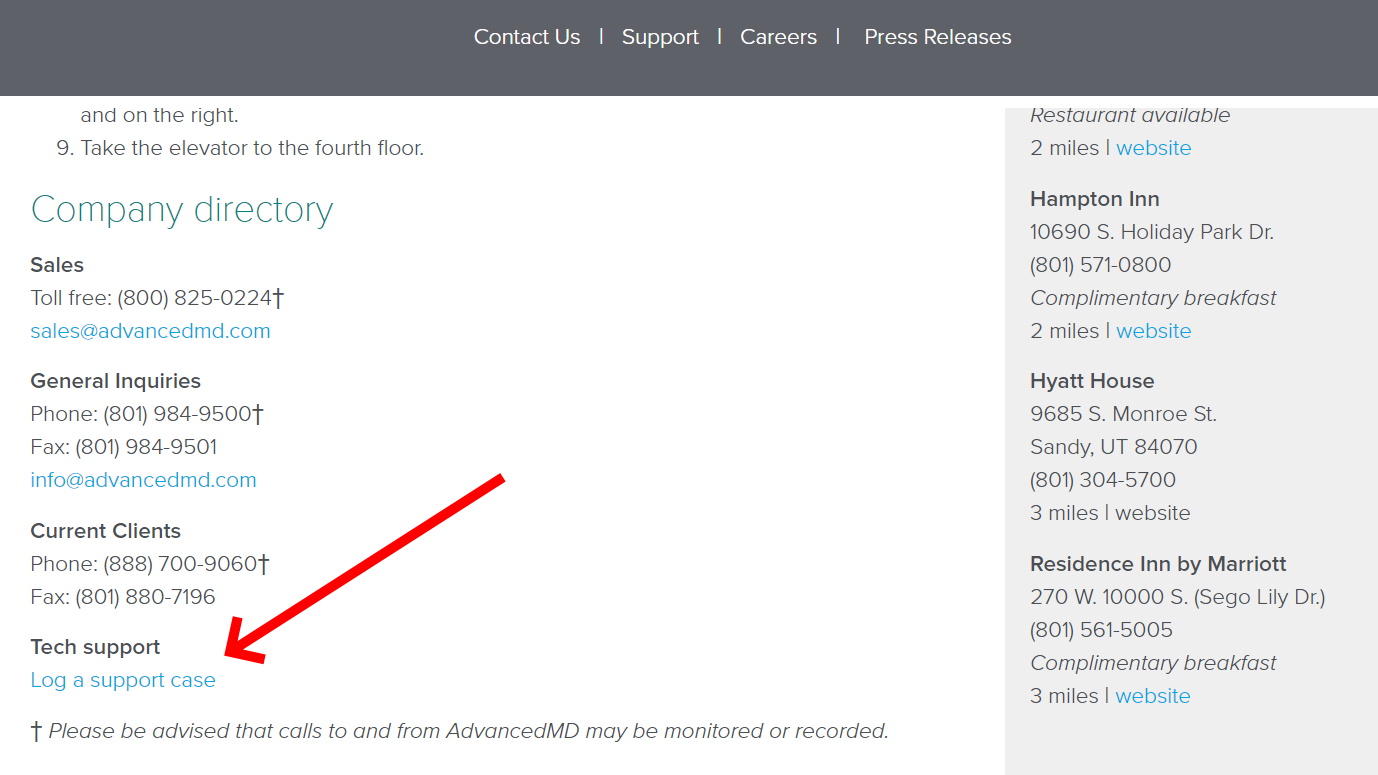Select Residence Inn phone (801) 561-5005
This screenshot has height=775, width=1378.
coord(1102,630)
